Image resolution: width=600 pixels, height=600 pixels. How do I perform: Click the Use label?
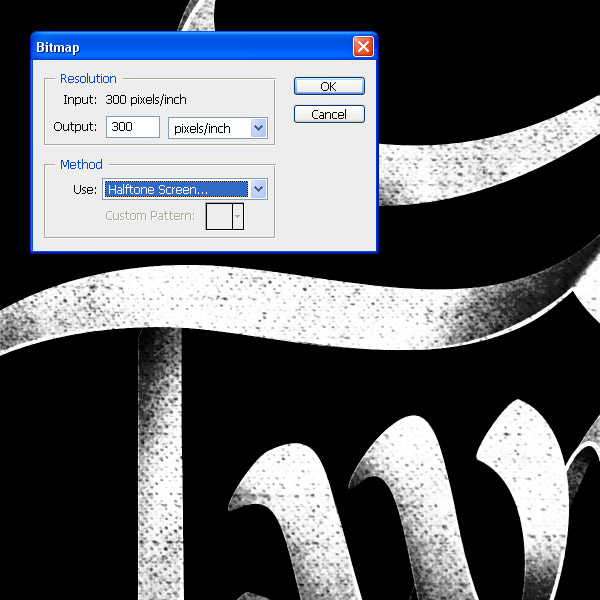(85, 189)
